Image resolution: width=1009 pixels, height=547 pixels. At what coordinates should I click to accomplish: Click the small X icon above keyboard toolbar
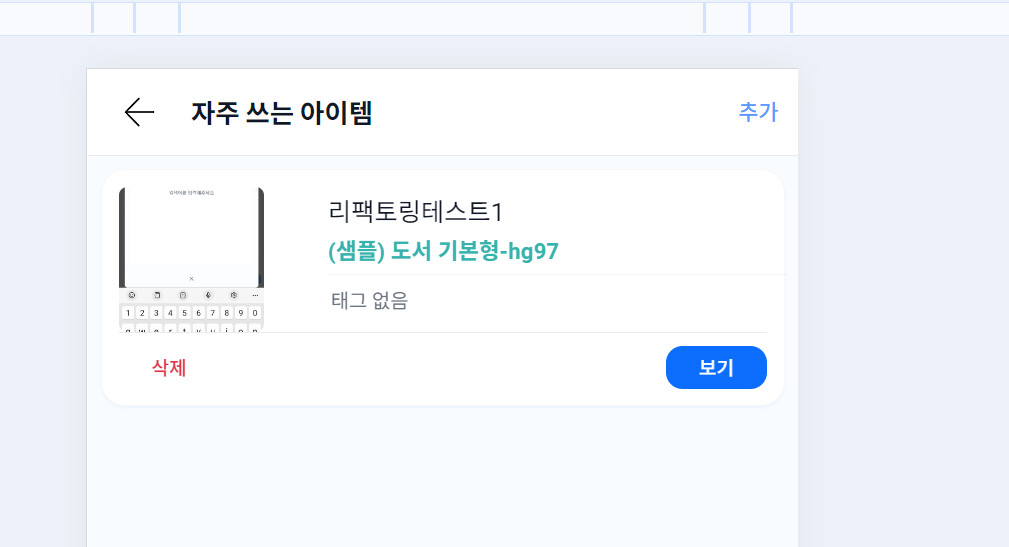tap(191, 279)
